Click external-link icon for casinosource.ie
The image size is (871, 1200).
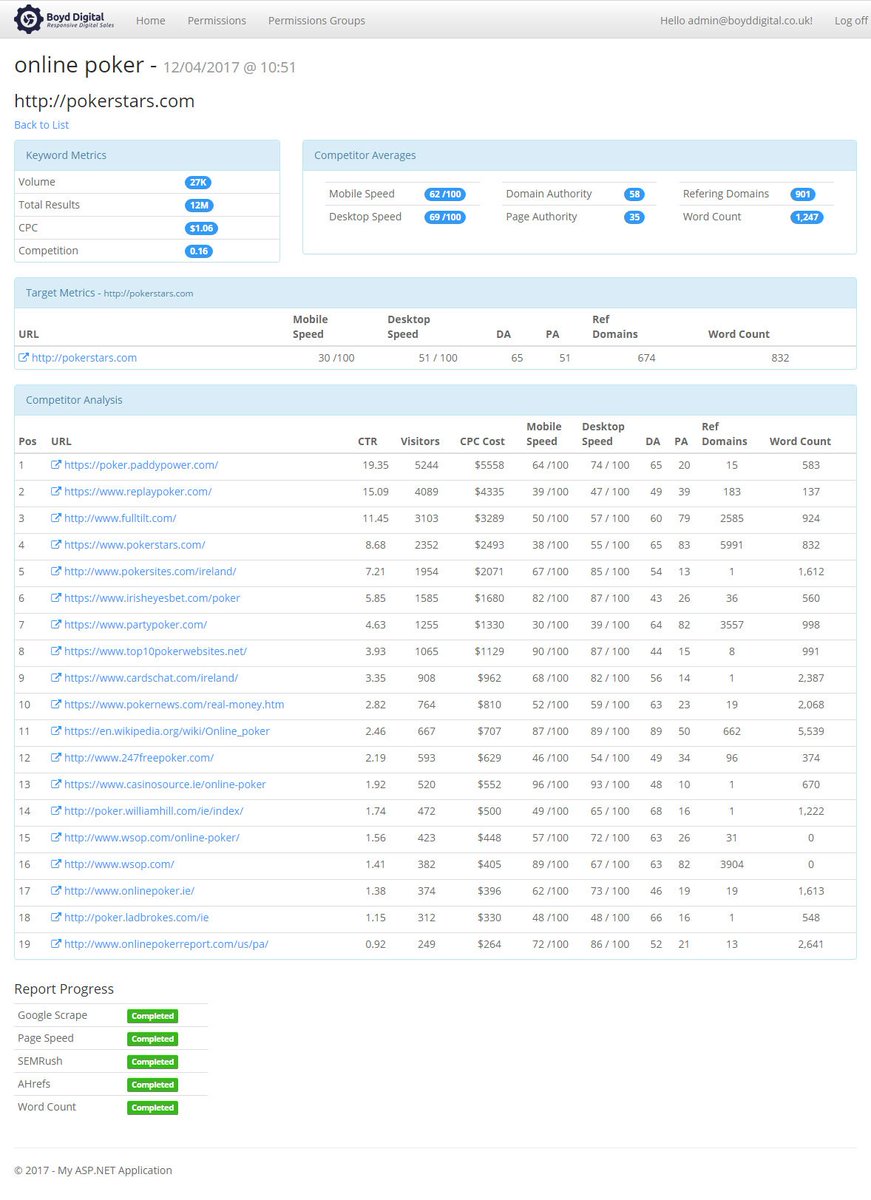pos(56,784)
